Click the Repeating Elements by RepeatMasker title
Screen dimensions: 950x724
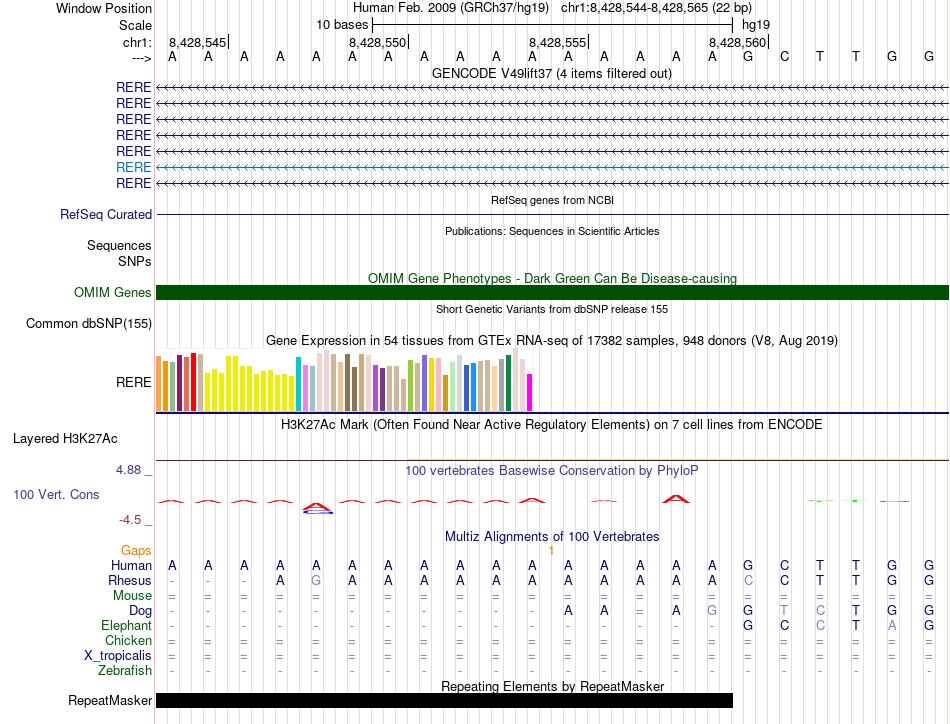click(552, 686)
